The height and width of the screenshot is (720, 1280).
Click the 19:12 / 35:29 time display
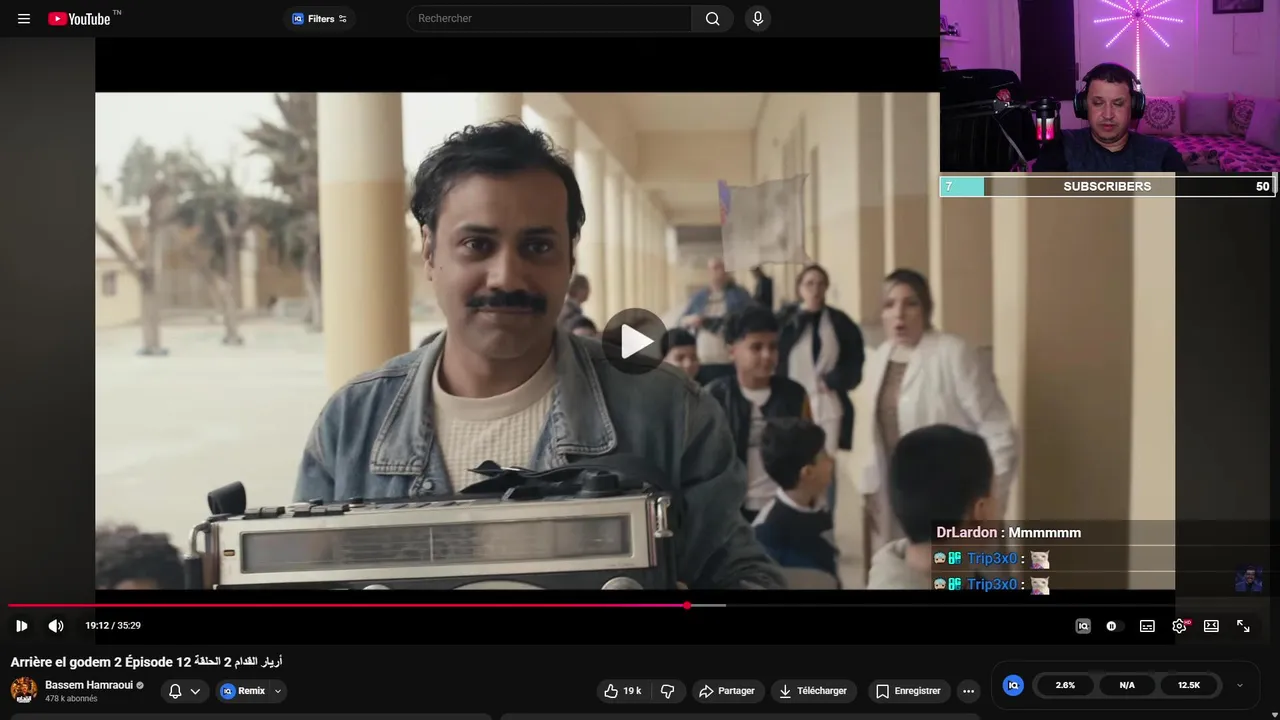[113, 626]
